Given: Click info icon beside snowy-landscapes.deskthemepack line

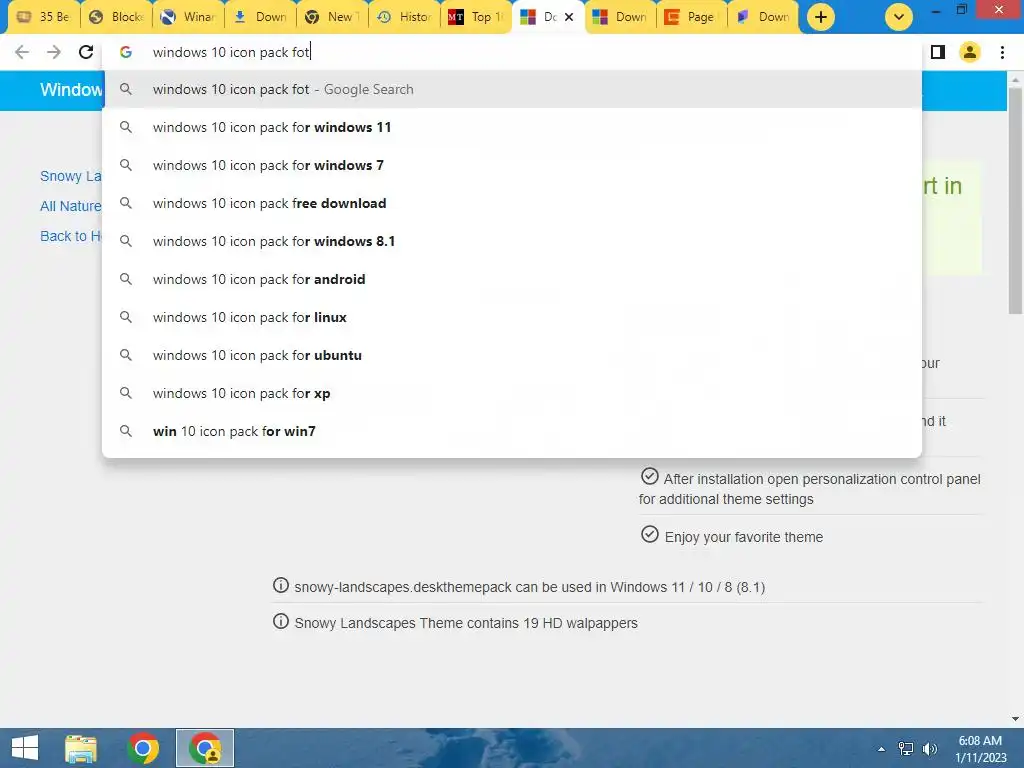Looking at the screenshot, I should point(281,585).
